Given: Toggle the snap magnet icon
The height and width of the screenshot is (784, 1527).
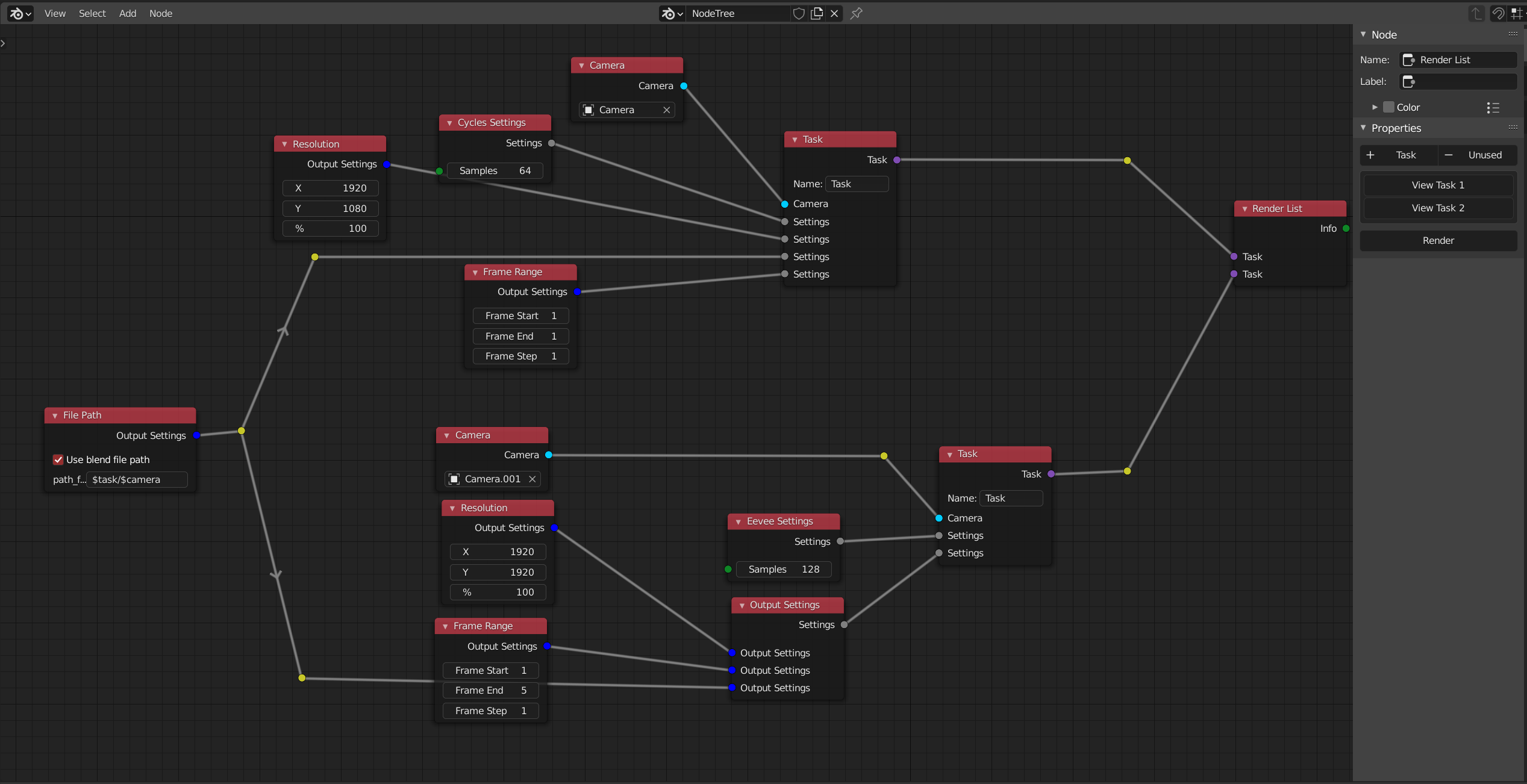Looking at the screenshot, I should (1498, 13).
